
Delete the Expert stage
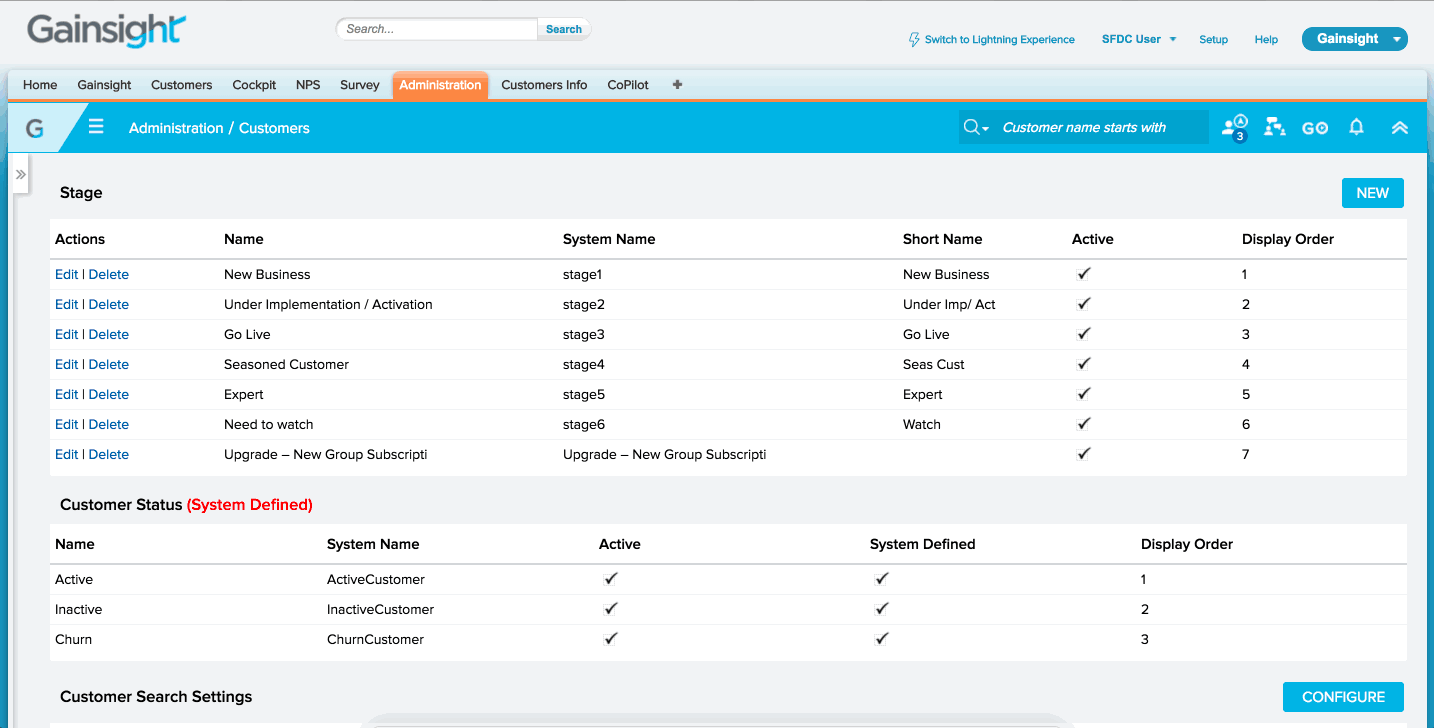(109, 394)
